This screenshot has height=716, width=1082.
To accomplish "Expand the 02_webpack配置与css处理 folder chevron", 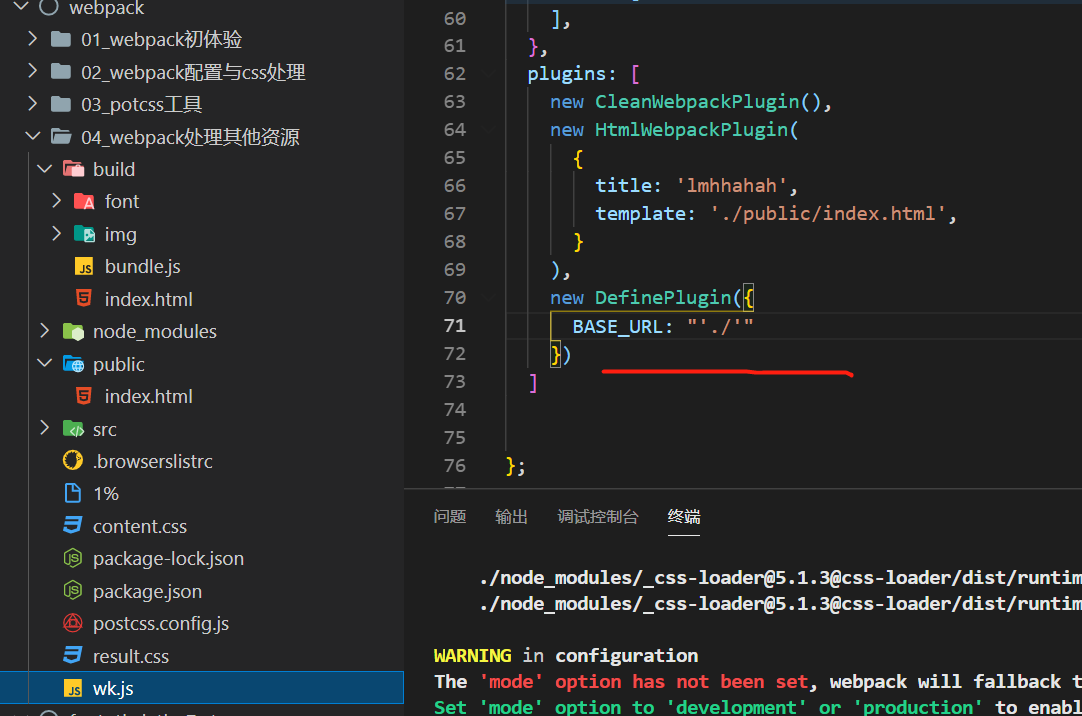I will tap(32, 71).
